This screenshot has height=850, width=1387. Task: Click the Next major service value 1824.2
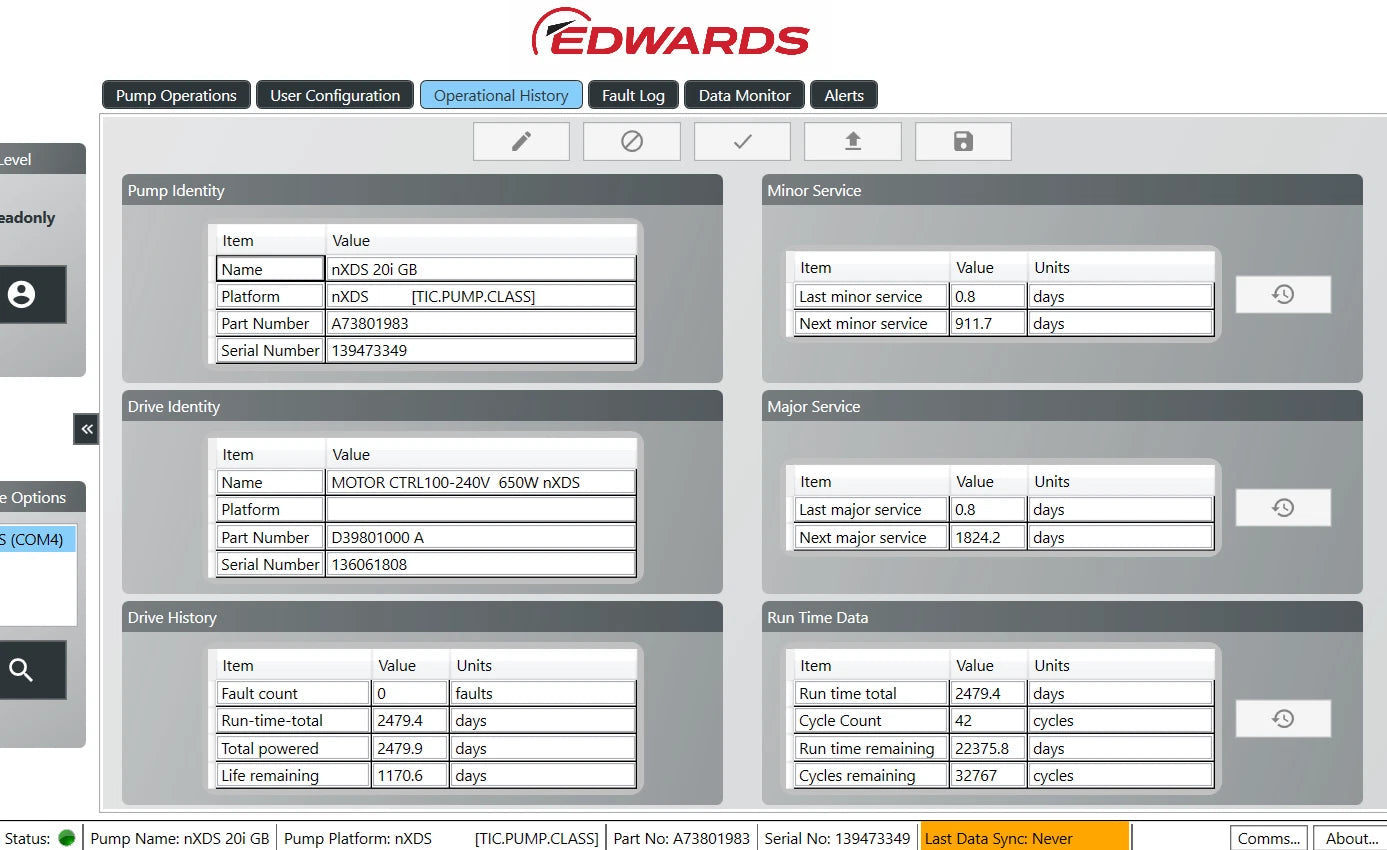click(988, 537)
